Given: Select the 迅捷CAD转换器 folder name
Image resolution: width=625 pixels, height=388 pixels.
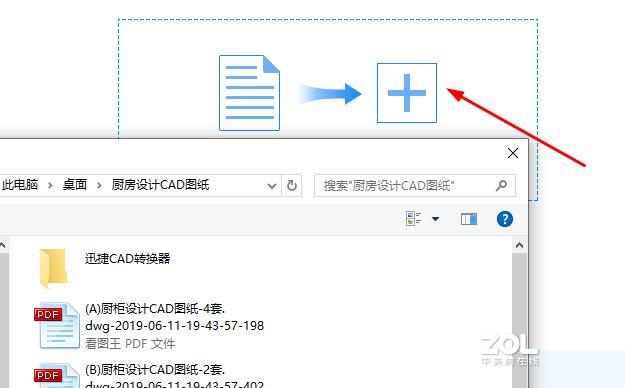Looking at the screenshot, I should (128, 258).
